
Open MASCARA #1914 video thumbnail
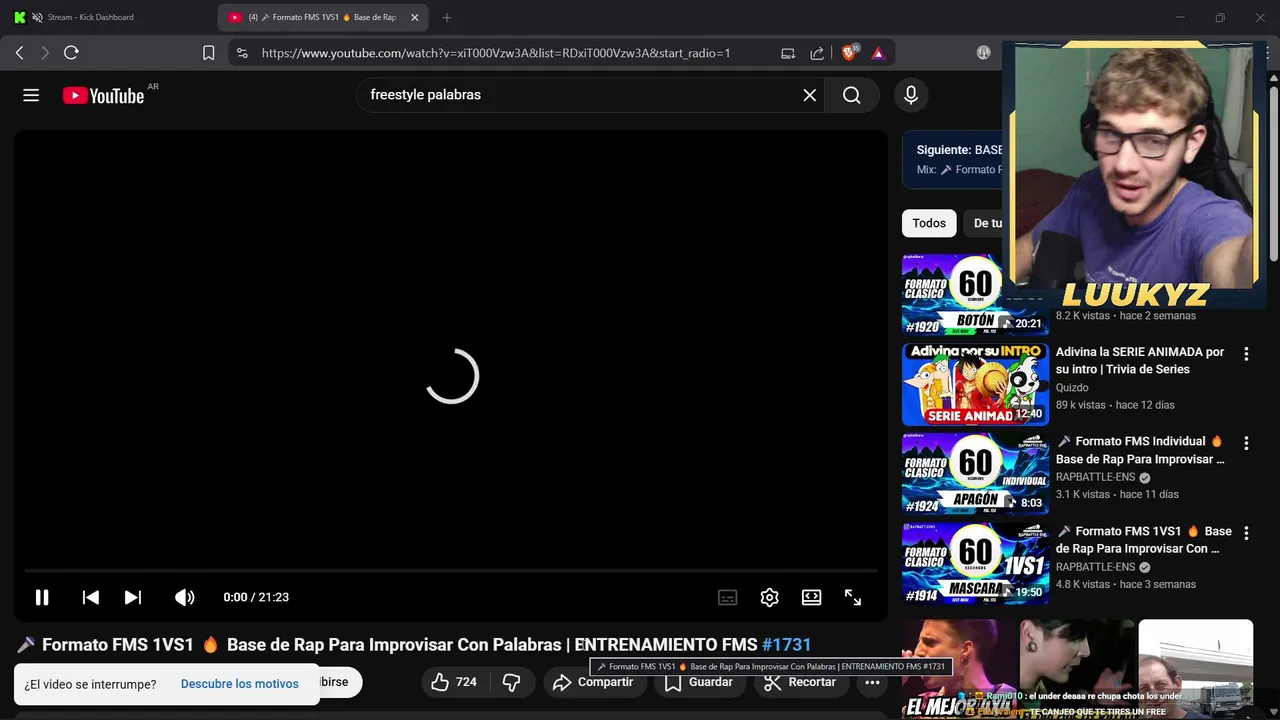[975, 563]
